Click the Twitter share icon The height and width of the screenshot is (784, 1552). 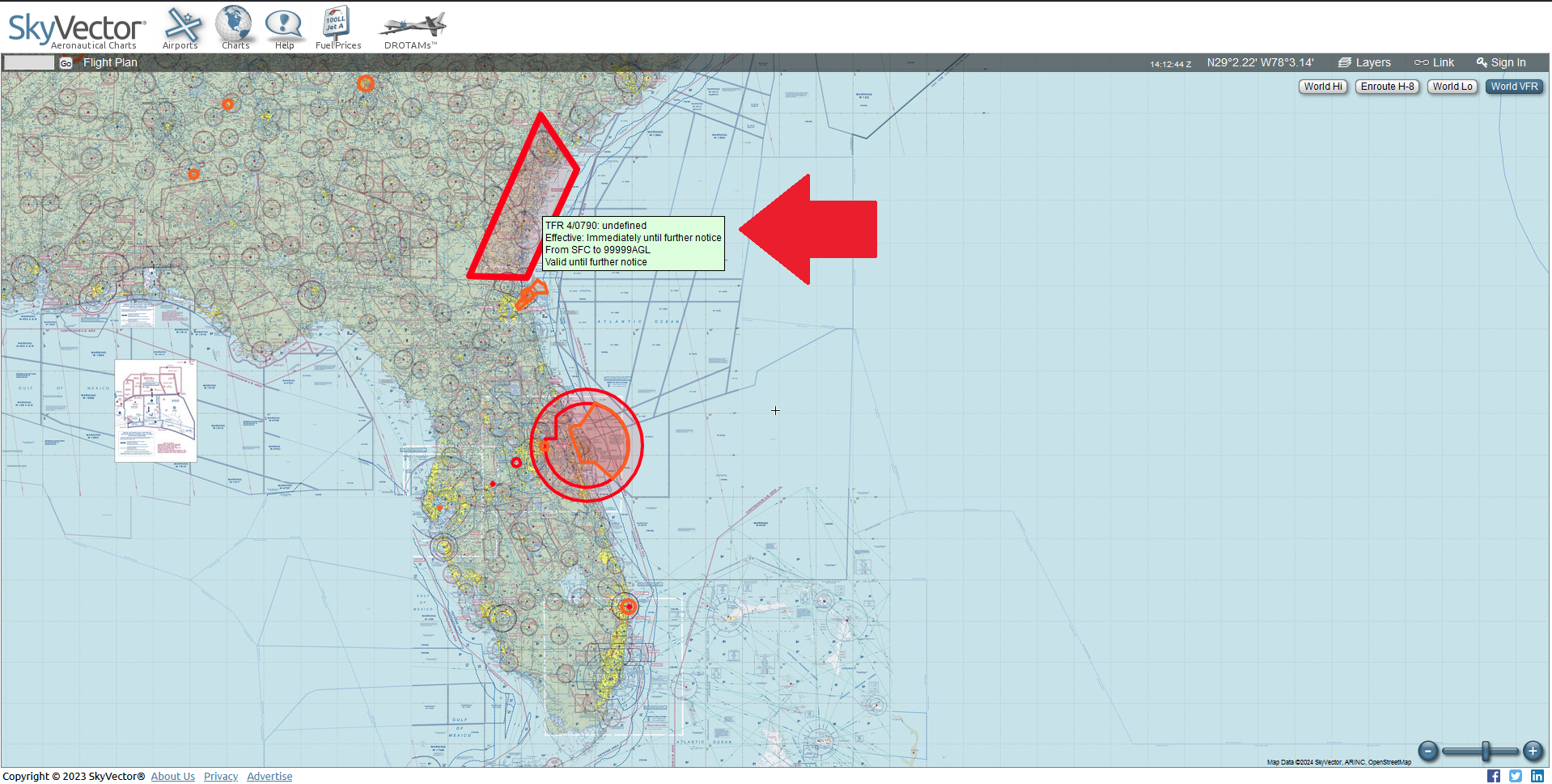[1516, 776]
